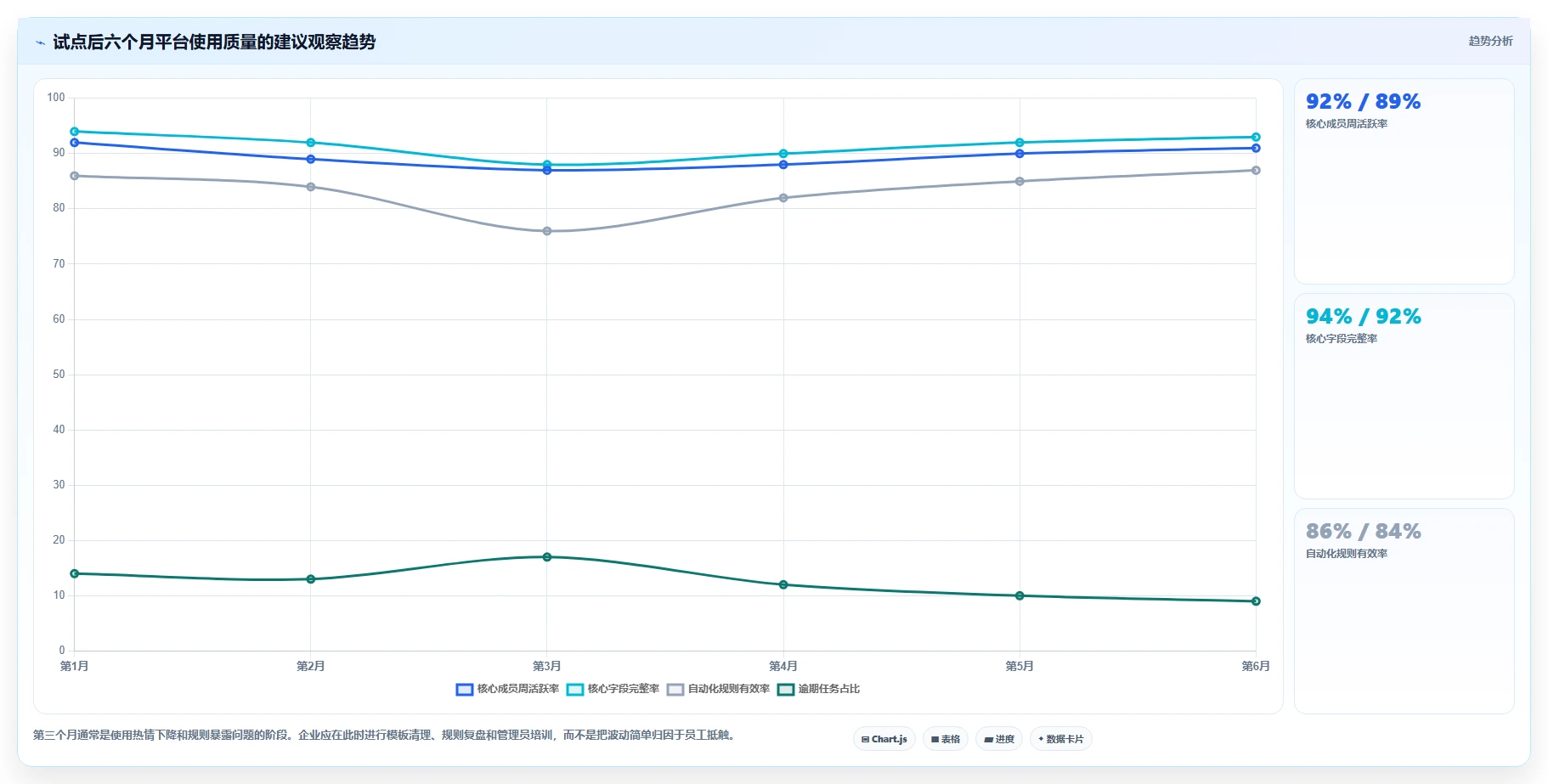Click the 核心字段完整率 card caption
1548x784 pixels.
click(1342, 339)
